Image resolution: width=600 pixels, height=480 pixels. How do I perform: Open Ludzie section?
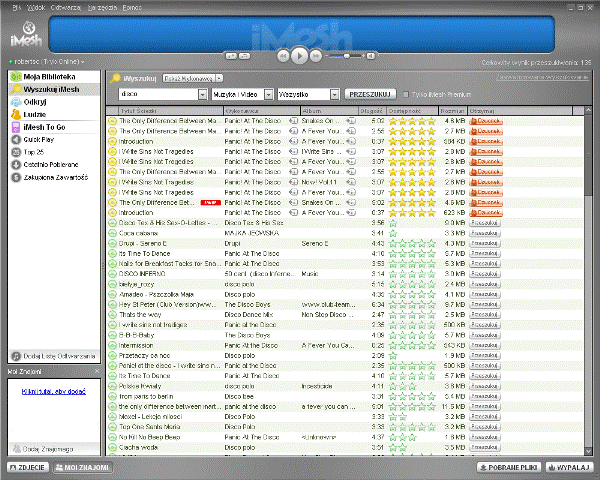pos(54,114)
